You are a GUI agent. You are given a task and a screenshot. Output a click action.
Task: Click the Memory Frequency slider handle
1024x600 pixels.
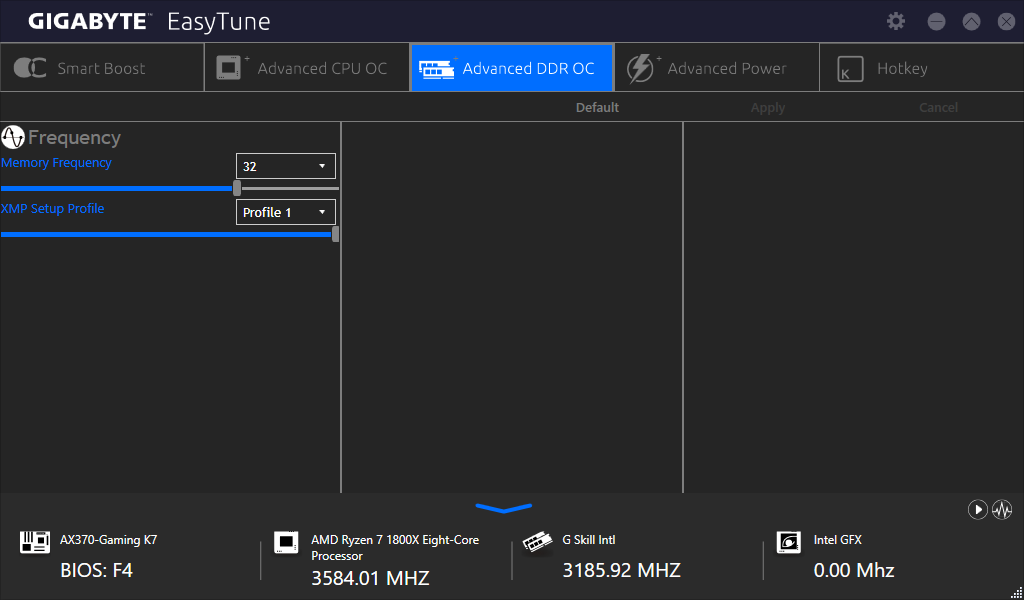click(237, 188)
